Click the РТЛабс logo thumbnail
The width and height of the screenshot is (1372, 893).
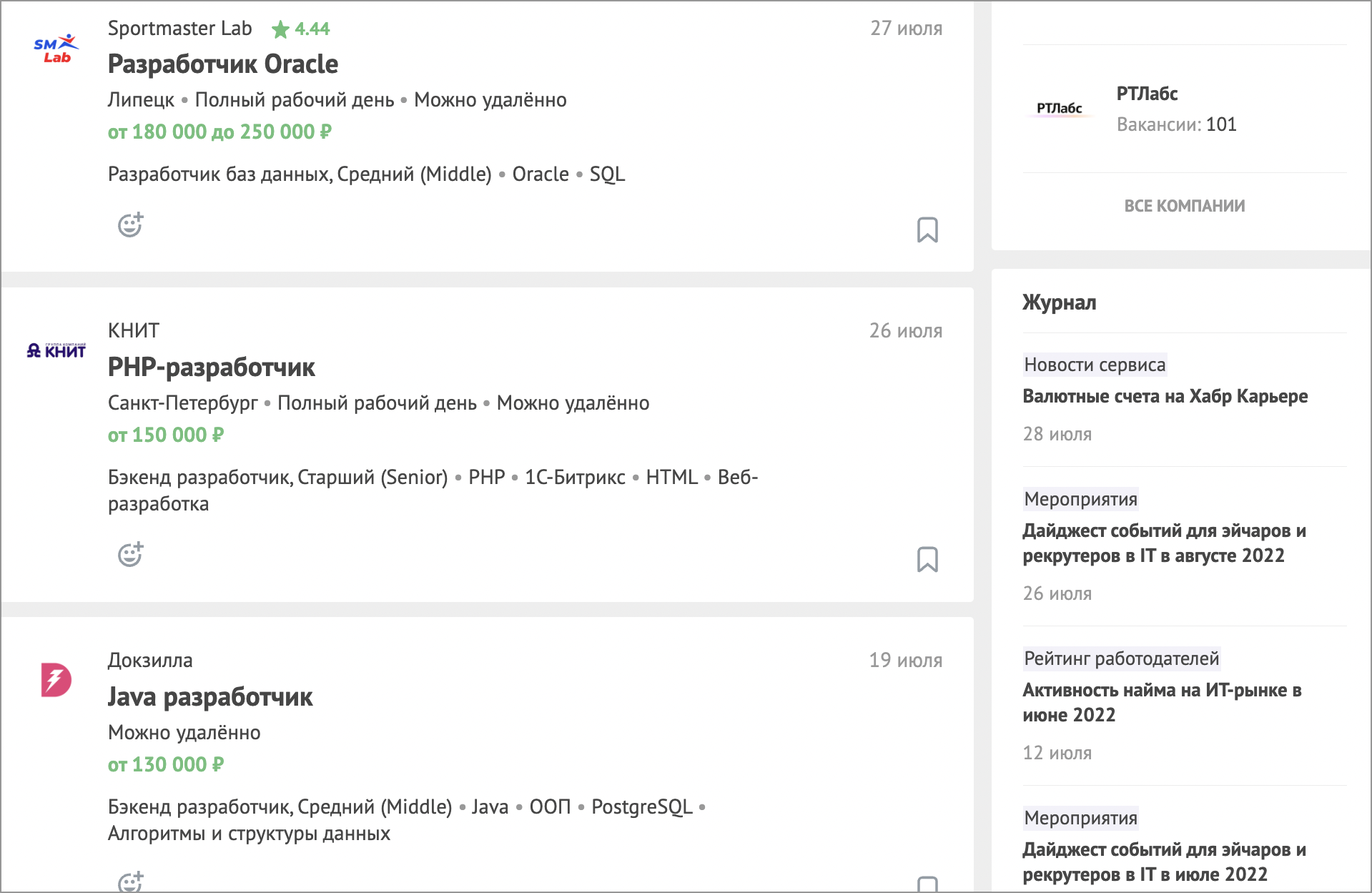(x=1060, y=109)
